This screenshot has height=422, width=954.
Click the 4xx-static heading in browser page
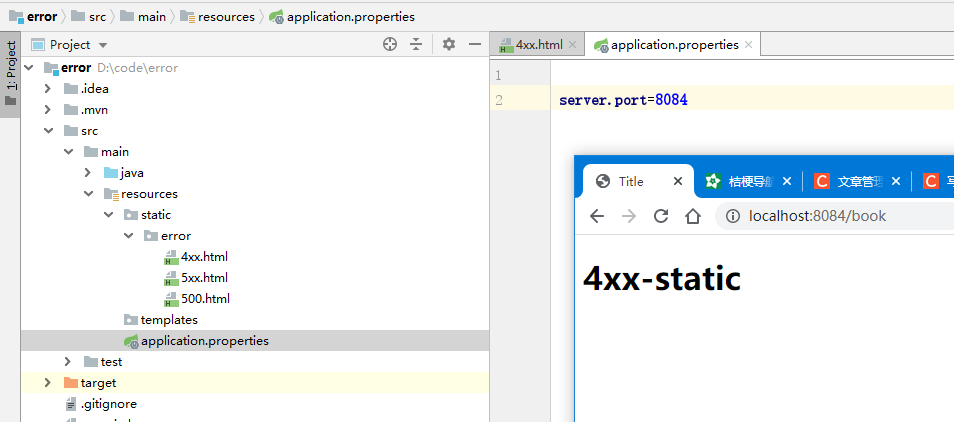pyautogui.click(x=662, y=278)
